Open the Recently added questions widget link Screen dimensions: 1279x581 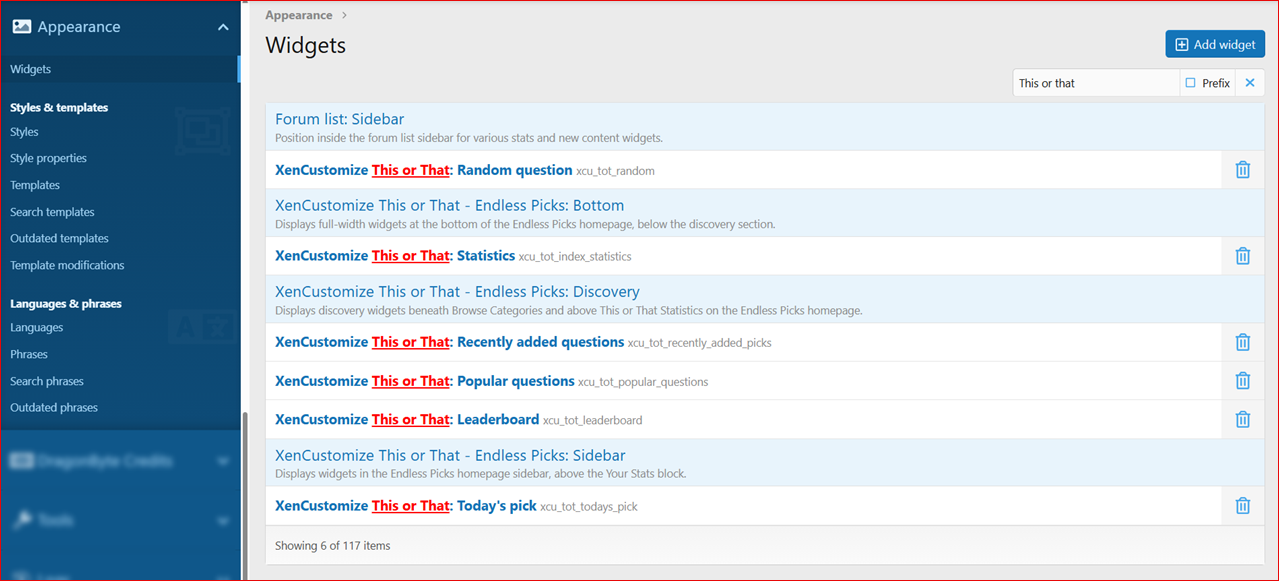pyautogui.click(x=450, y=342)
